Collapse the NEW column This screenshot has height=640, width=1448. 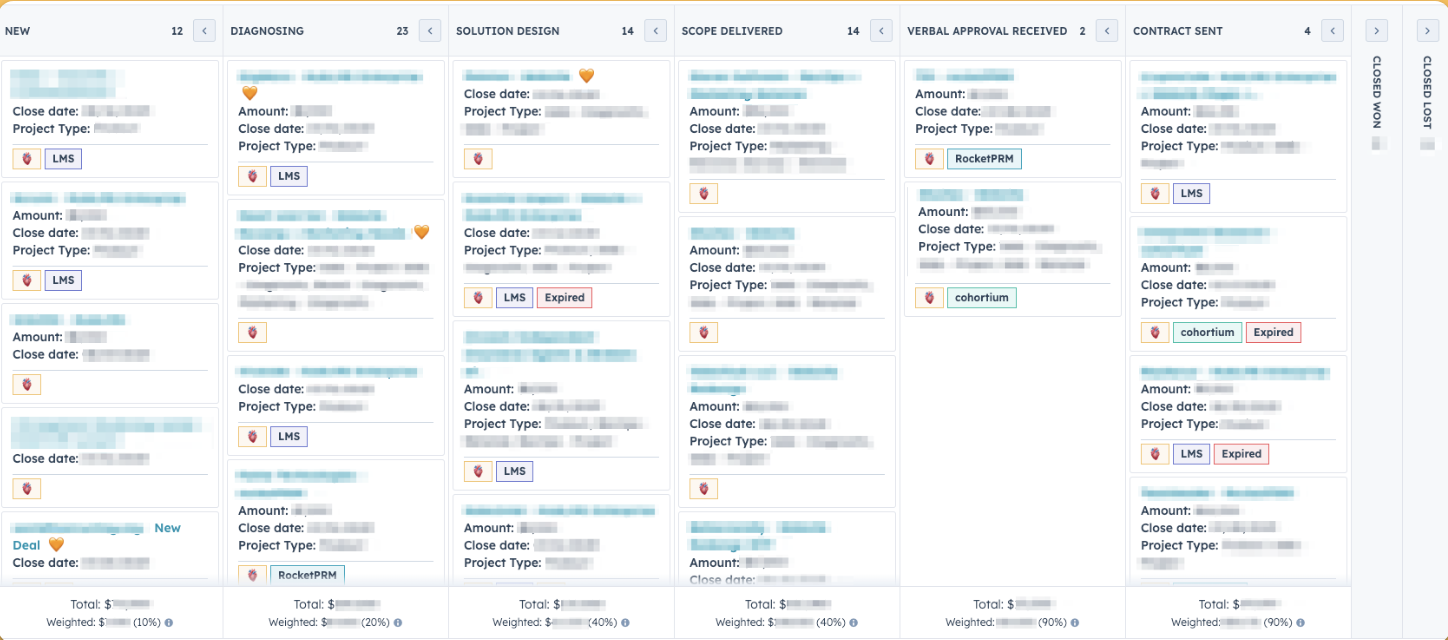(x=204, y=31)
